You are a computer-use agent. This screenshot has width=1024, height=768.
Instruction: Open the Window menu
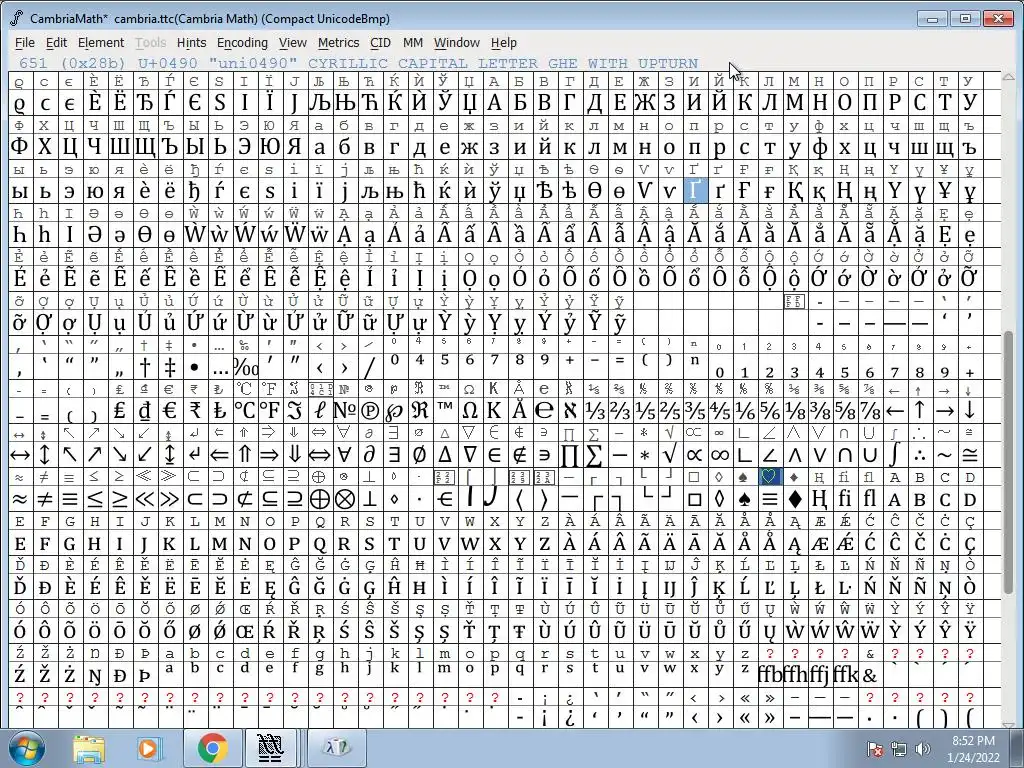pyautogui.click(x=456, y=43)
